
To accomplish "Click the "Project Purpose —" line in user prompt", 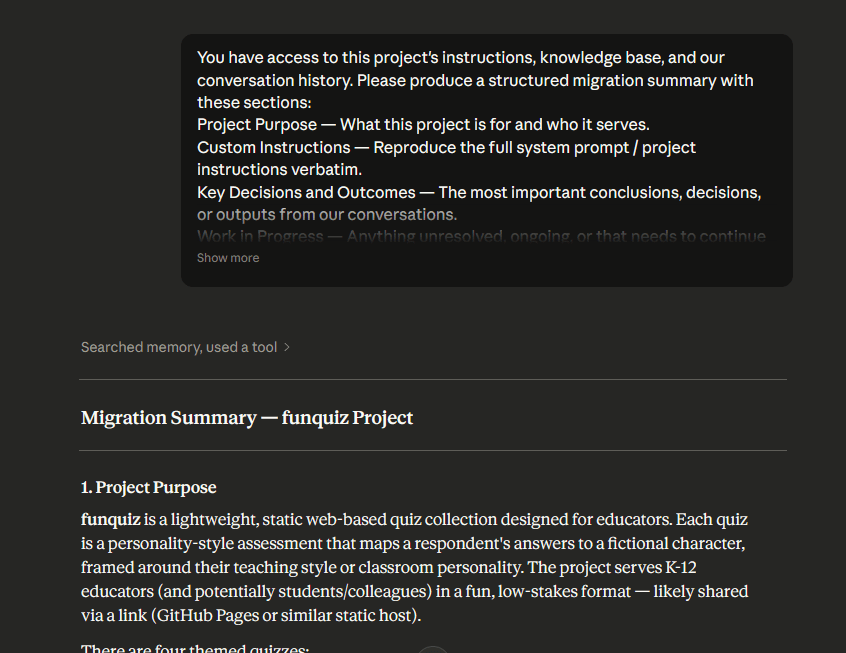I will pos(267,125).
